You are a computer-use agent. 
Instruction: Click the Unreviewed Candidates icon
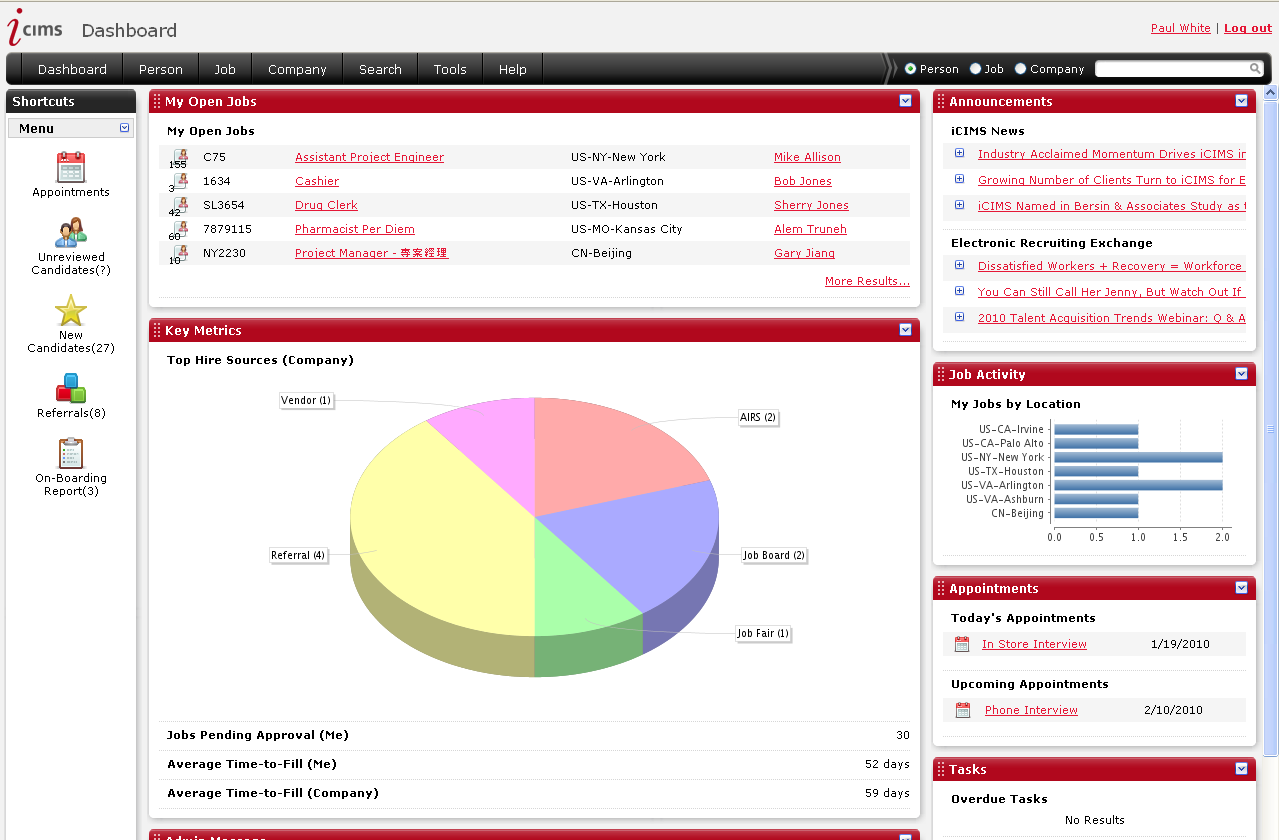(71, 232)
